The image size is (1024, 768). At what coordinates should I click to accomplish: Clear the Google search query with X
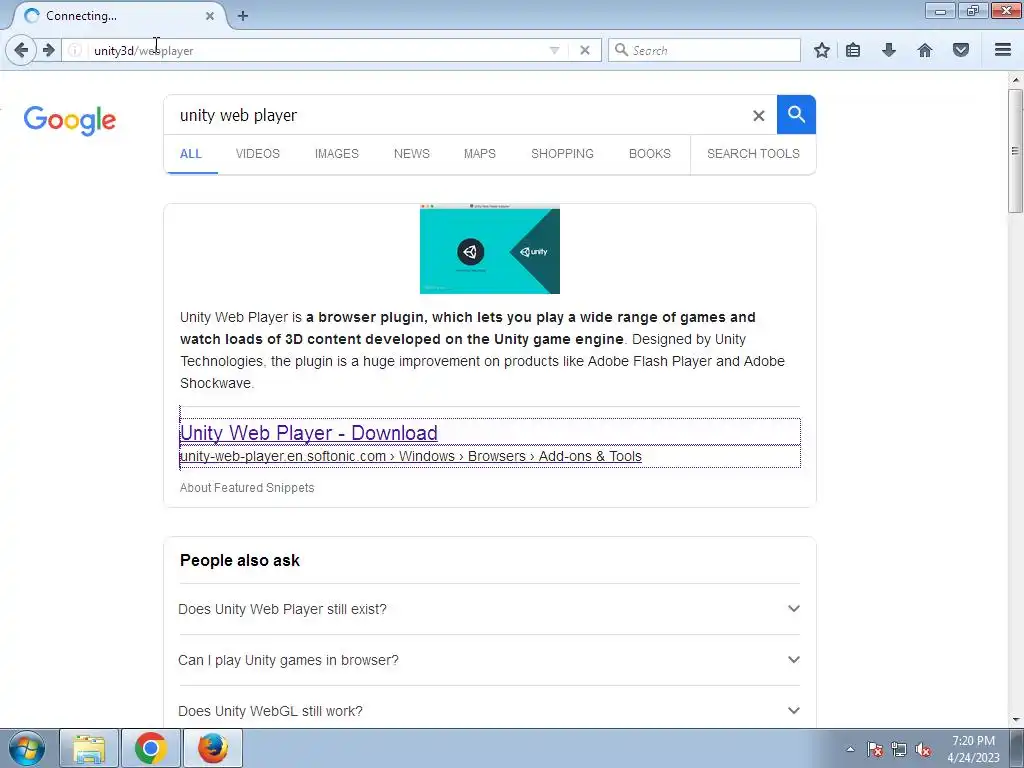pos(759,116)
